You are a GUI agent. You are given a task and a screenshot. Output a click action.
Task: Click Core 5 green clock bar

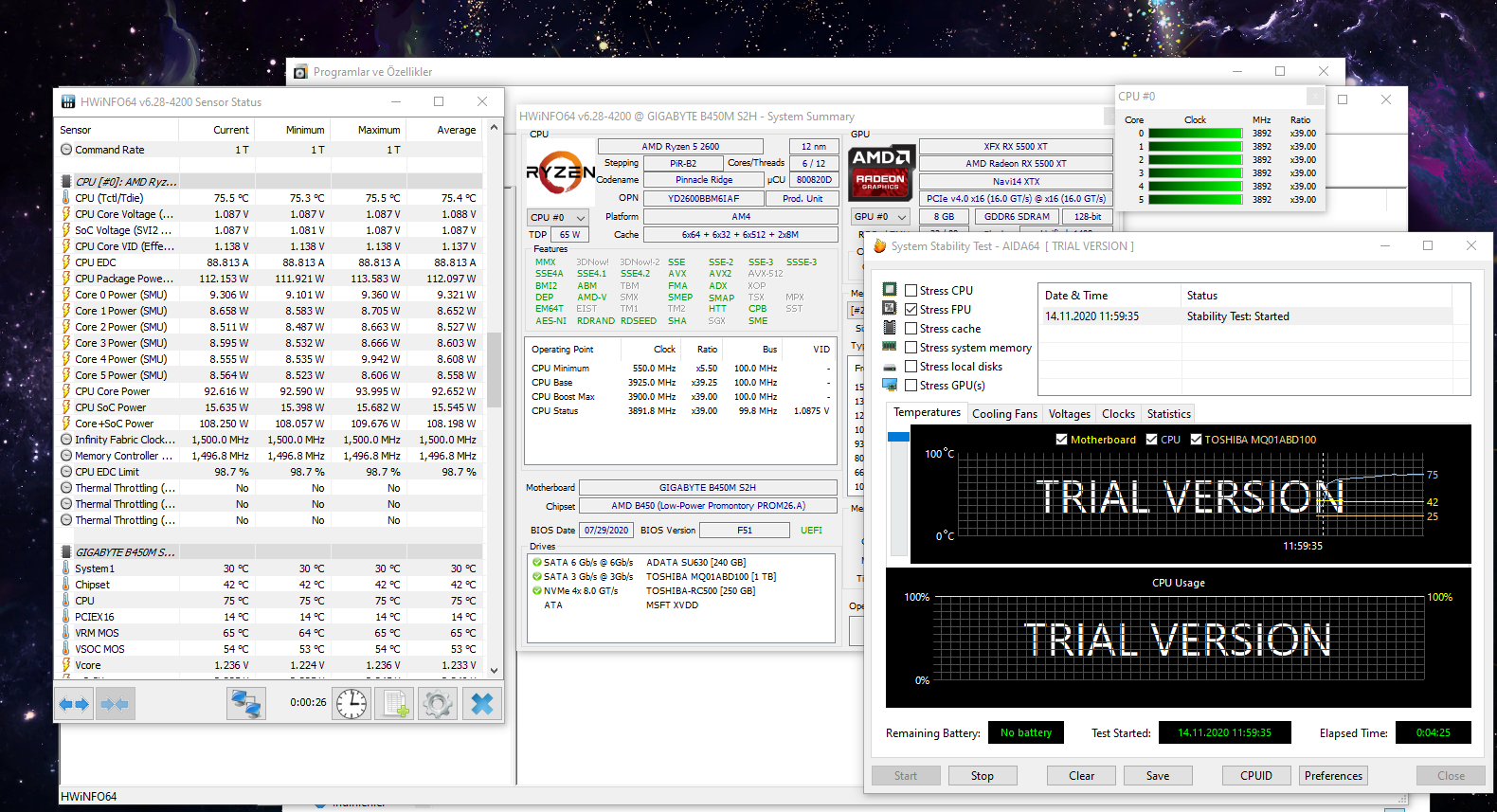1196,200
